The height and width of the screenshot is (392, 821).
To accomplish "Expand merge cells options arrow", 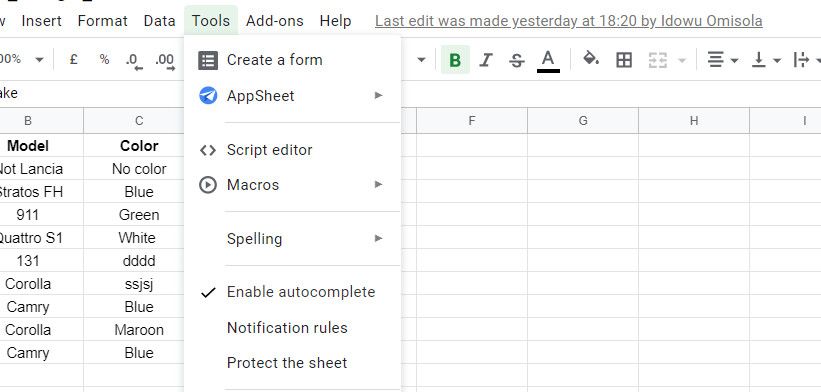I will (x=682, y=61).
